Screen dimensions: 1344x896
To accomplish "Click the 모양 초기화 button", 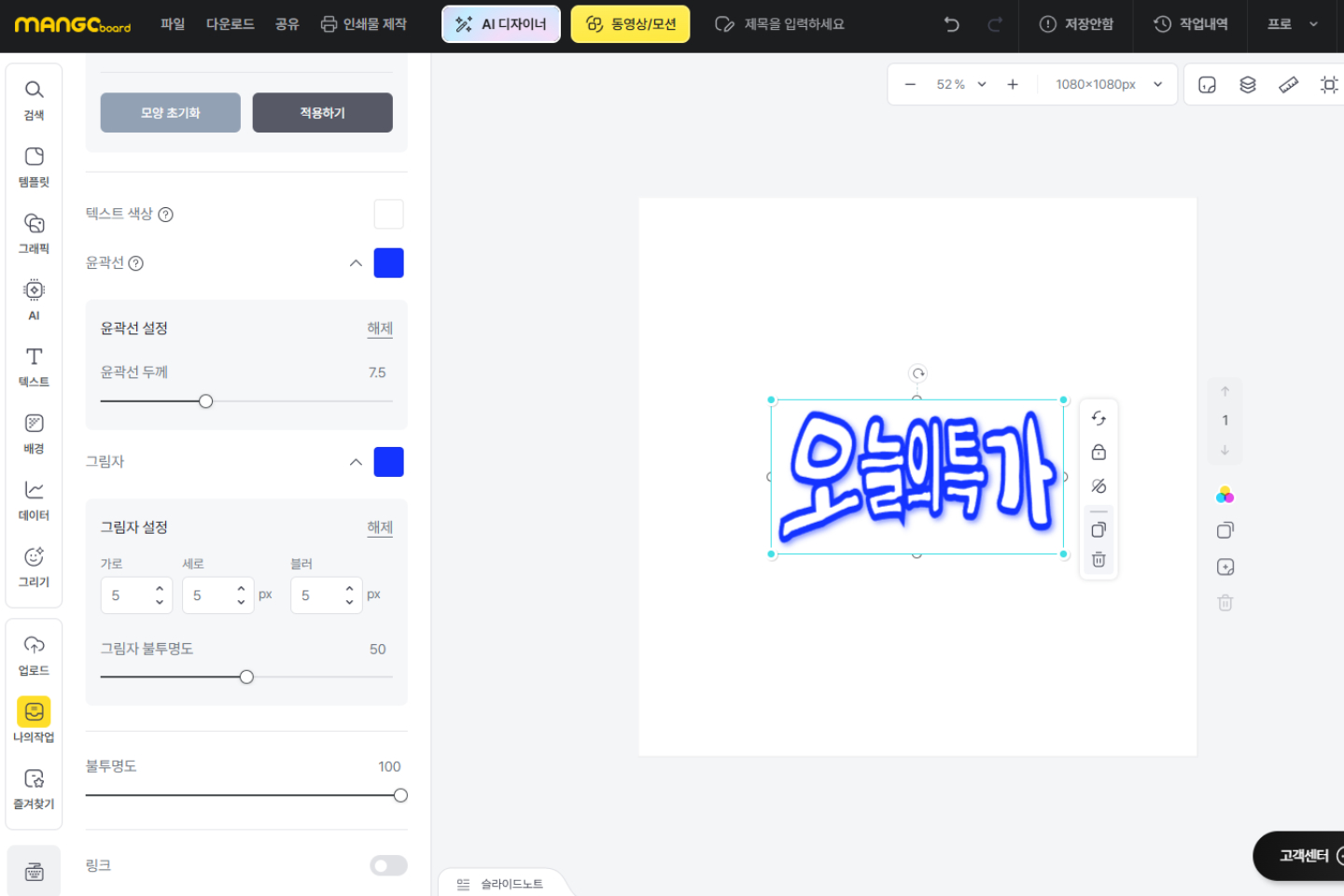I will coord(170,113).
